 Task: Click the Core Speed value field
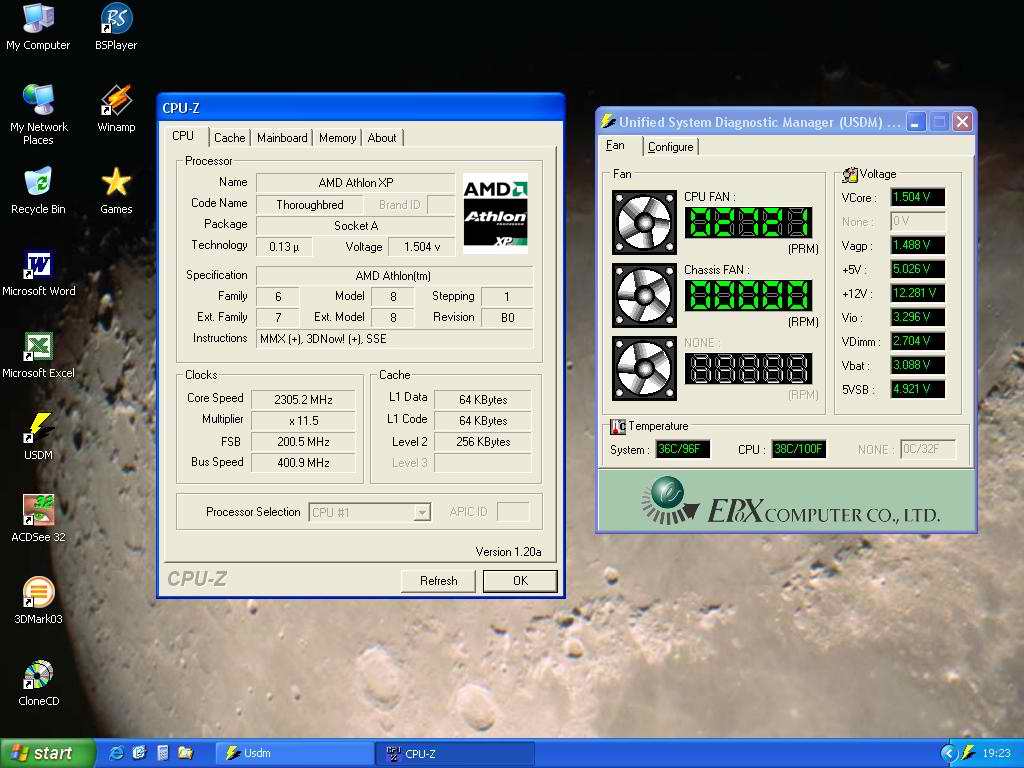[x=303, y=399]
